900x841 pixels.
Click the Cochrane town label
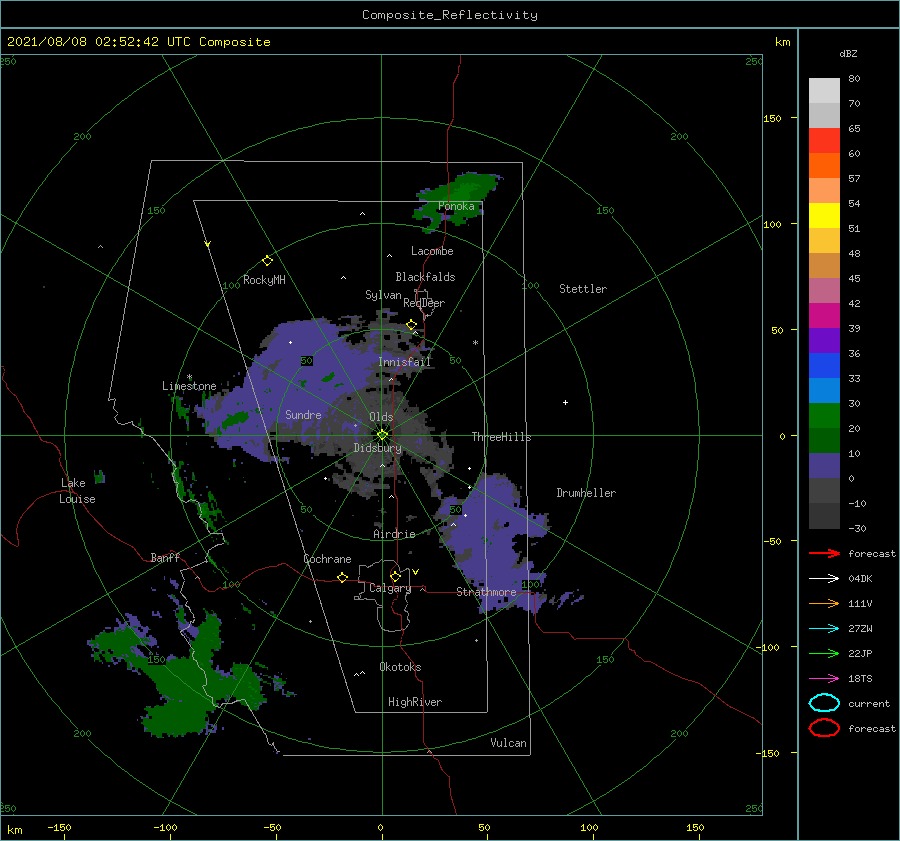click(x=327, y=559)
